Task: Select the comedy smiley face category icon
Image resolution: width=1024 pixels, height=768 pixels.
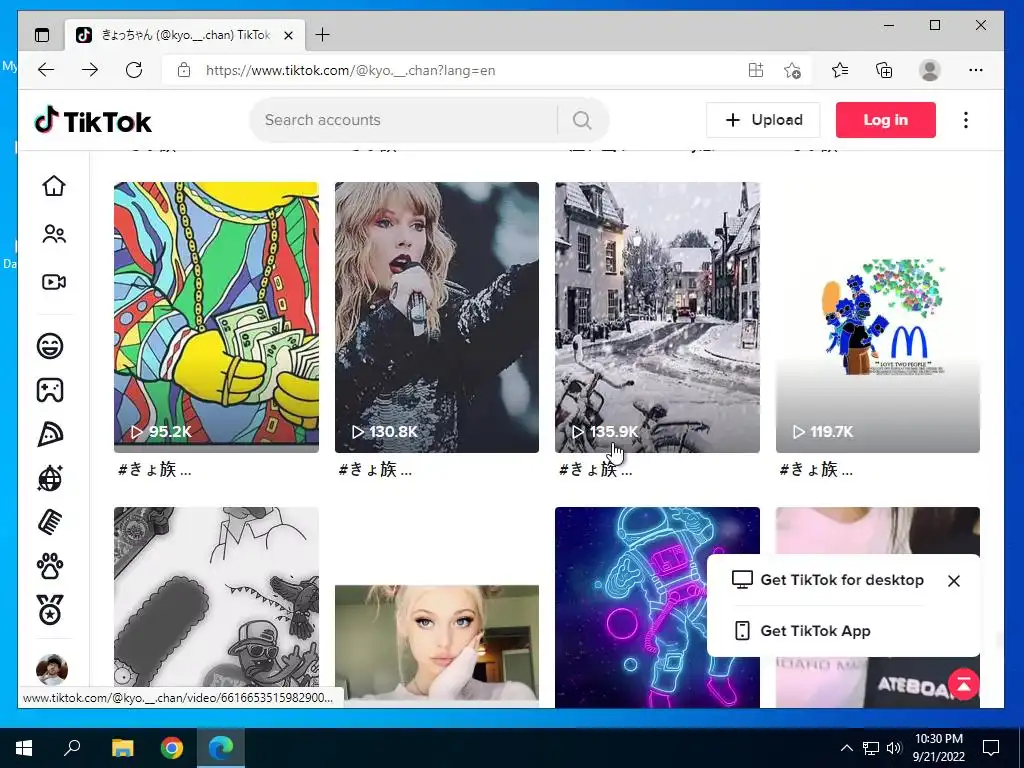Action: [50, 345]
